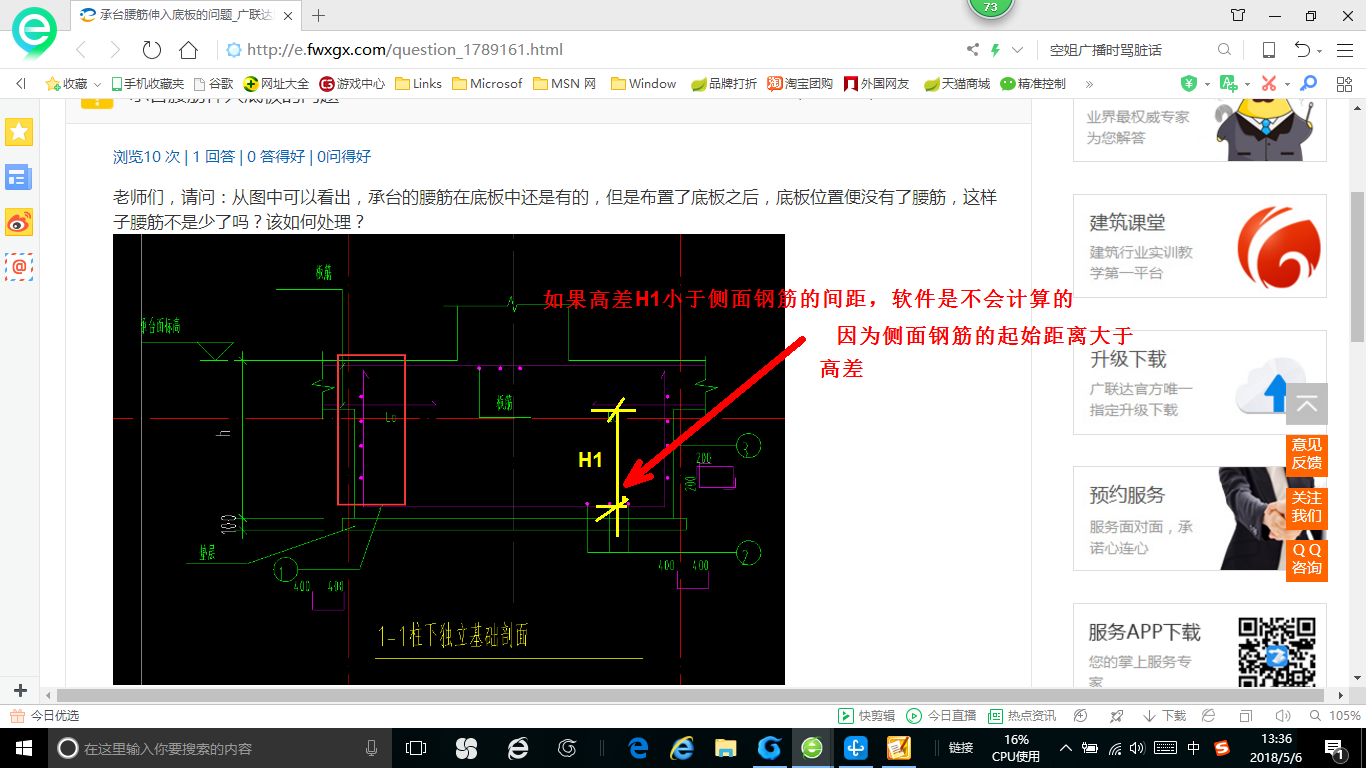Open the mail @ sidebar icon
Image resolution: width=1366 pixels, height=768 pixels.
click(x=19, y=267)
